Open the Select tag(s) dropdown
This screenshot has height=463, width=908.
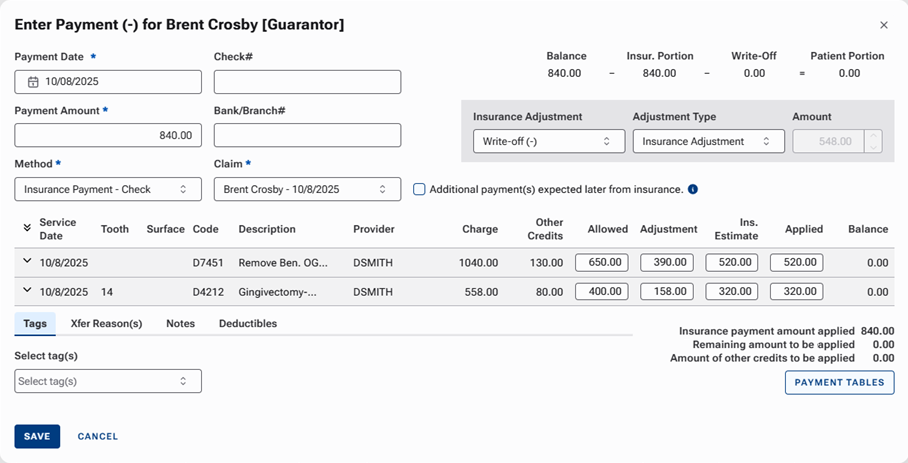click(108, 381)
